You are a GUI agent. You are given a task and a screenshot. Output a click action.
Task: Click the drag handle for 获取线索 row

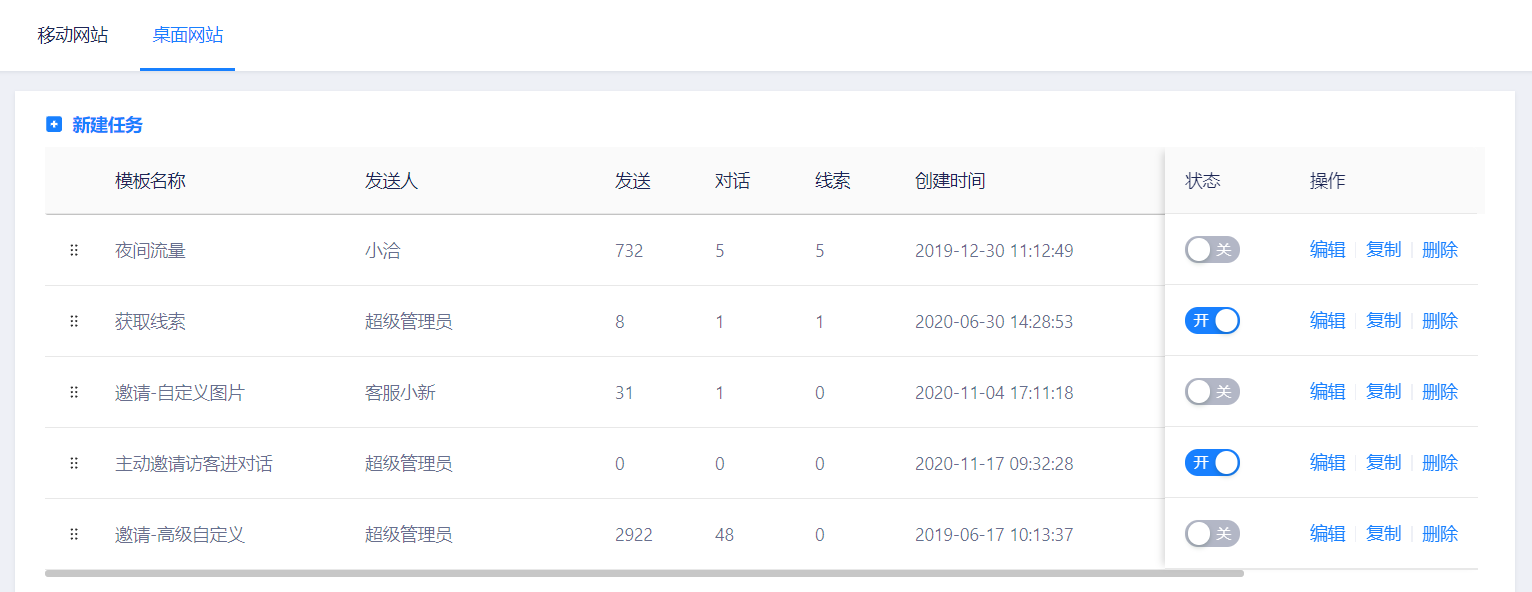tap(74, 321)
